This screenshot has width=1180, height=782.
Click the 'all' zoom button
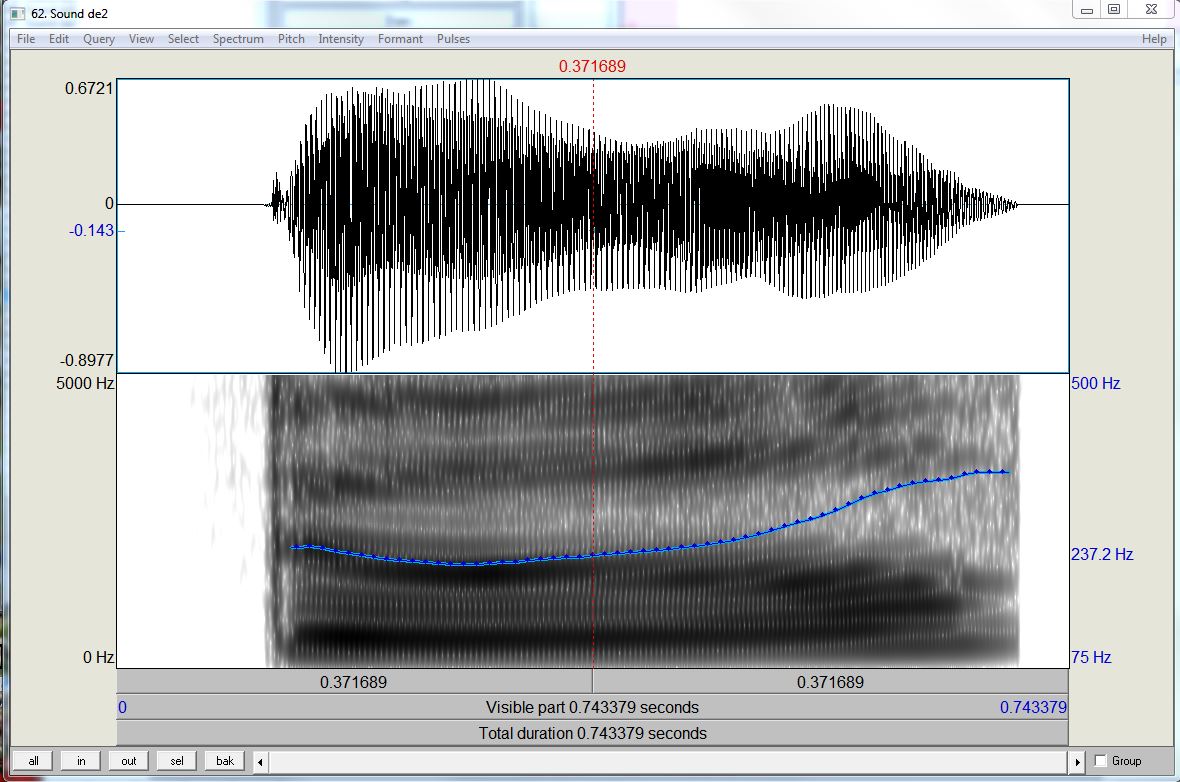coord(33,761)
